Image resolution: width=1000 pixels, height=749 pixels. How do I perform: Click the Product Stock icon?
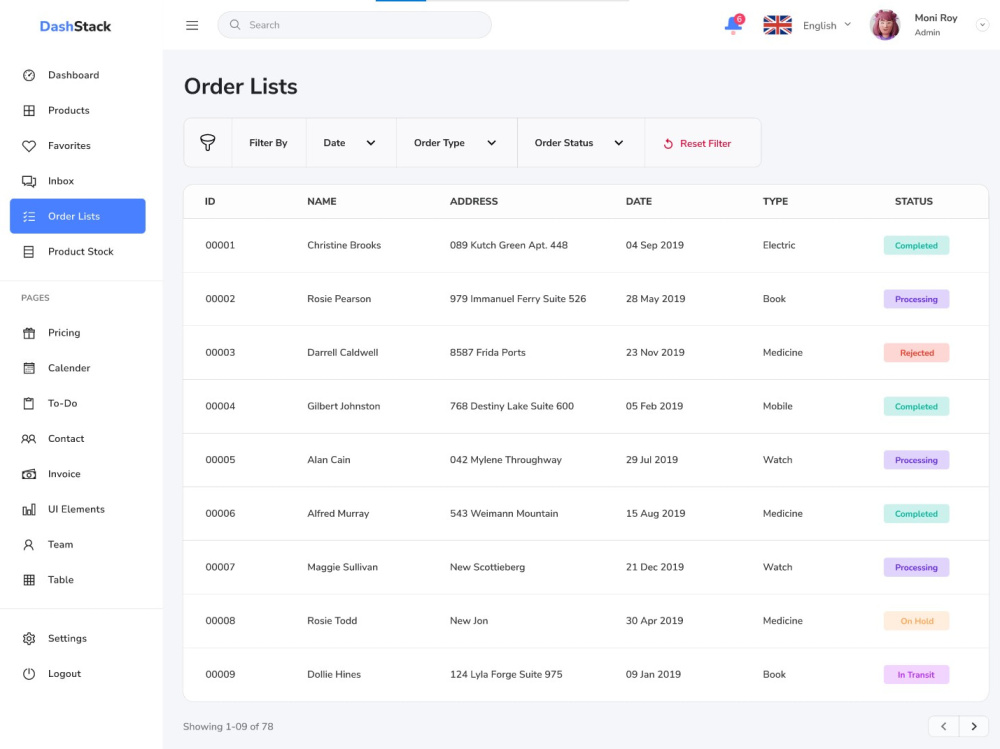tap(29, 252)
